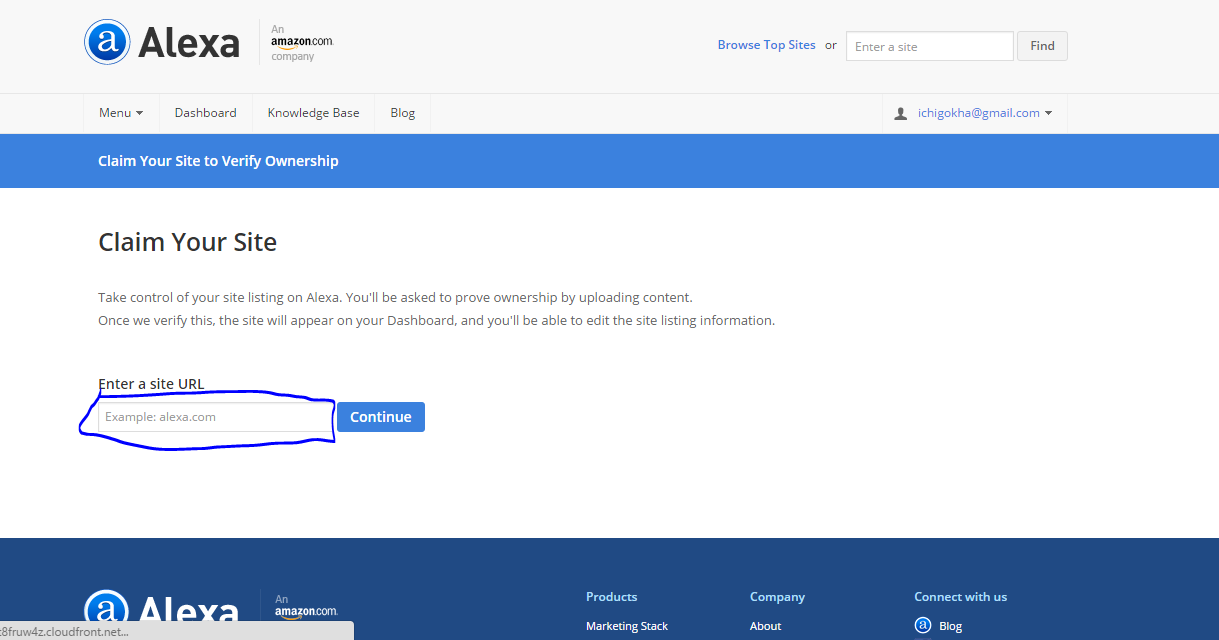The image size is (1219, 640).
Task: Expand the Menu dropdown
Action: tap(121, 113)
